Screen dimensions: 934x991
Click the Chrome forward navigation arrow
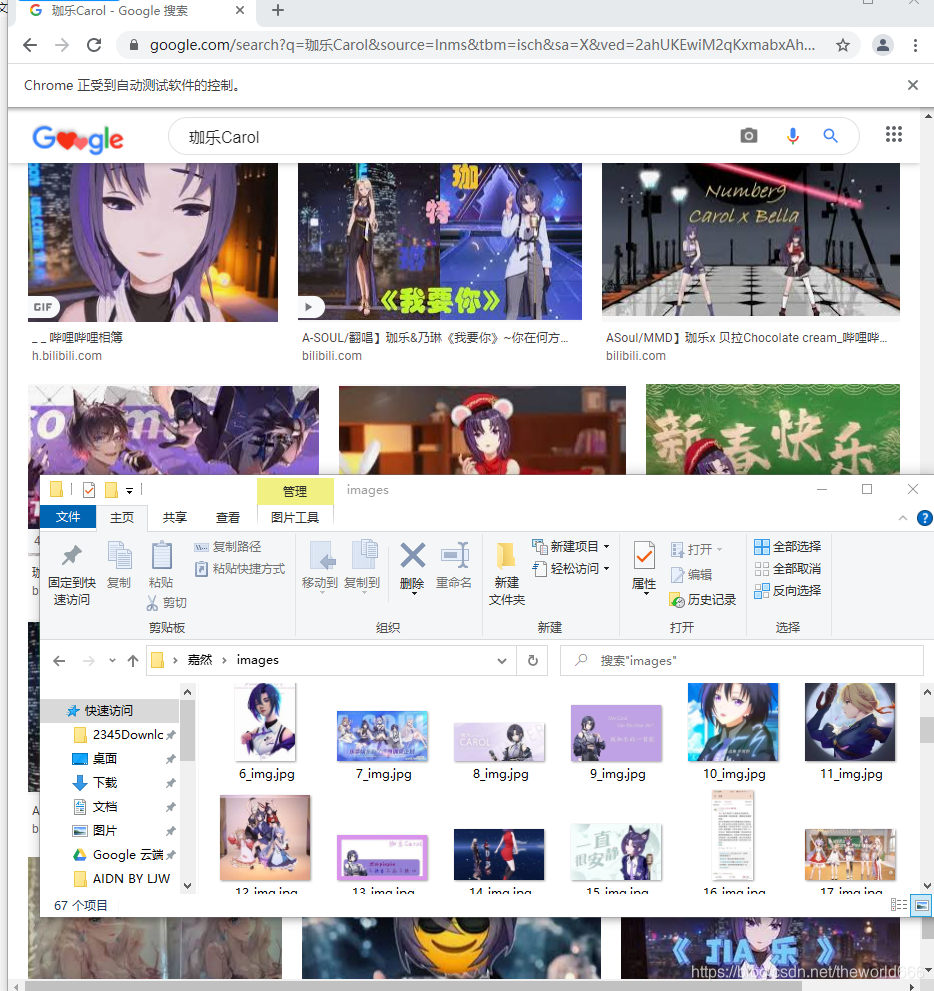pos(62,45)
